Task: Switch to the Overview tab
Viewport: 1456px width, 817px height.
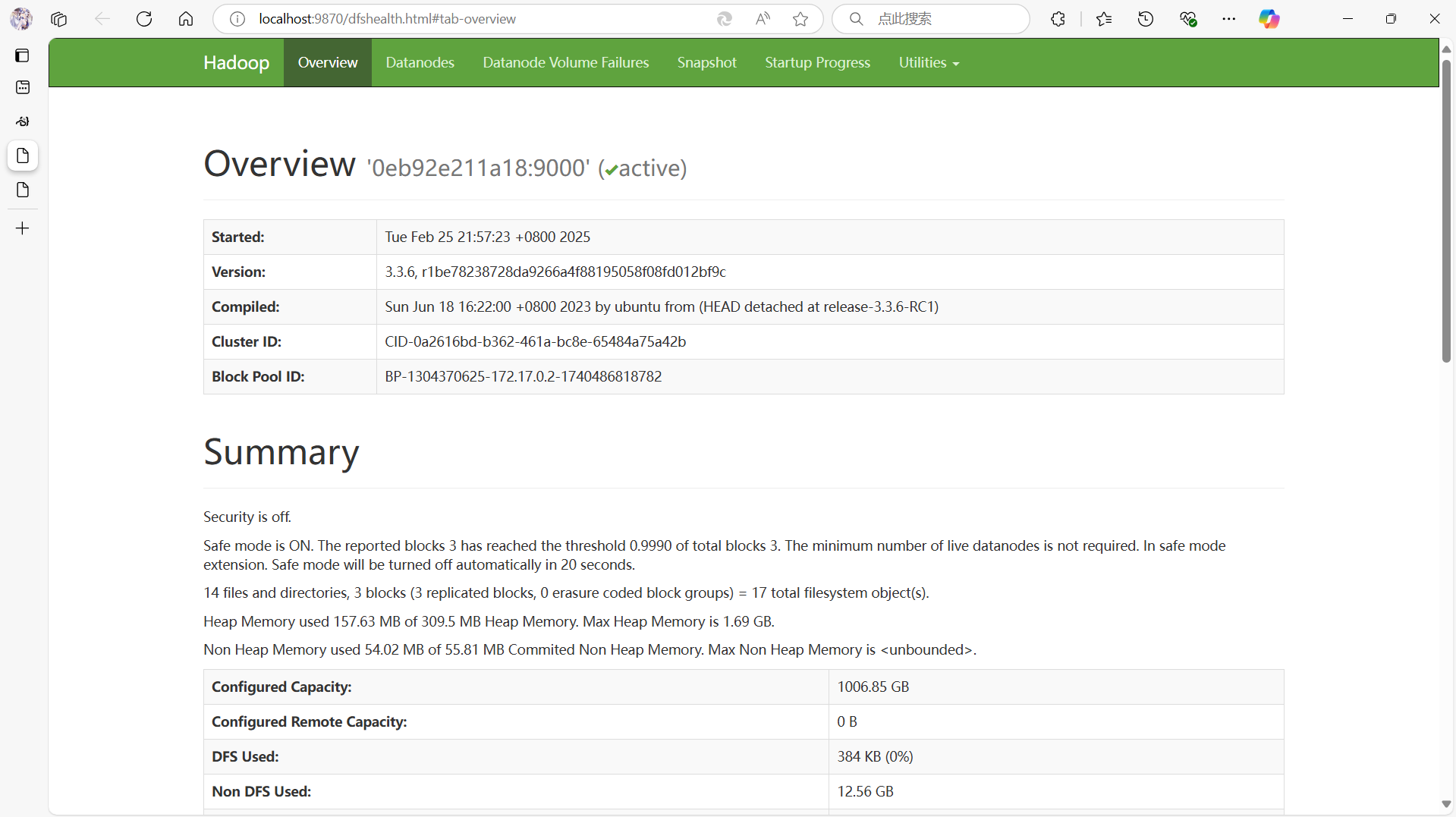Action: point(328,63)
